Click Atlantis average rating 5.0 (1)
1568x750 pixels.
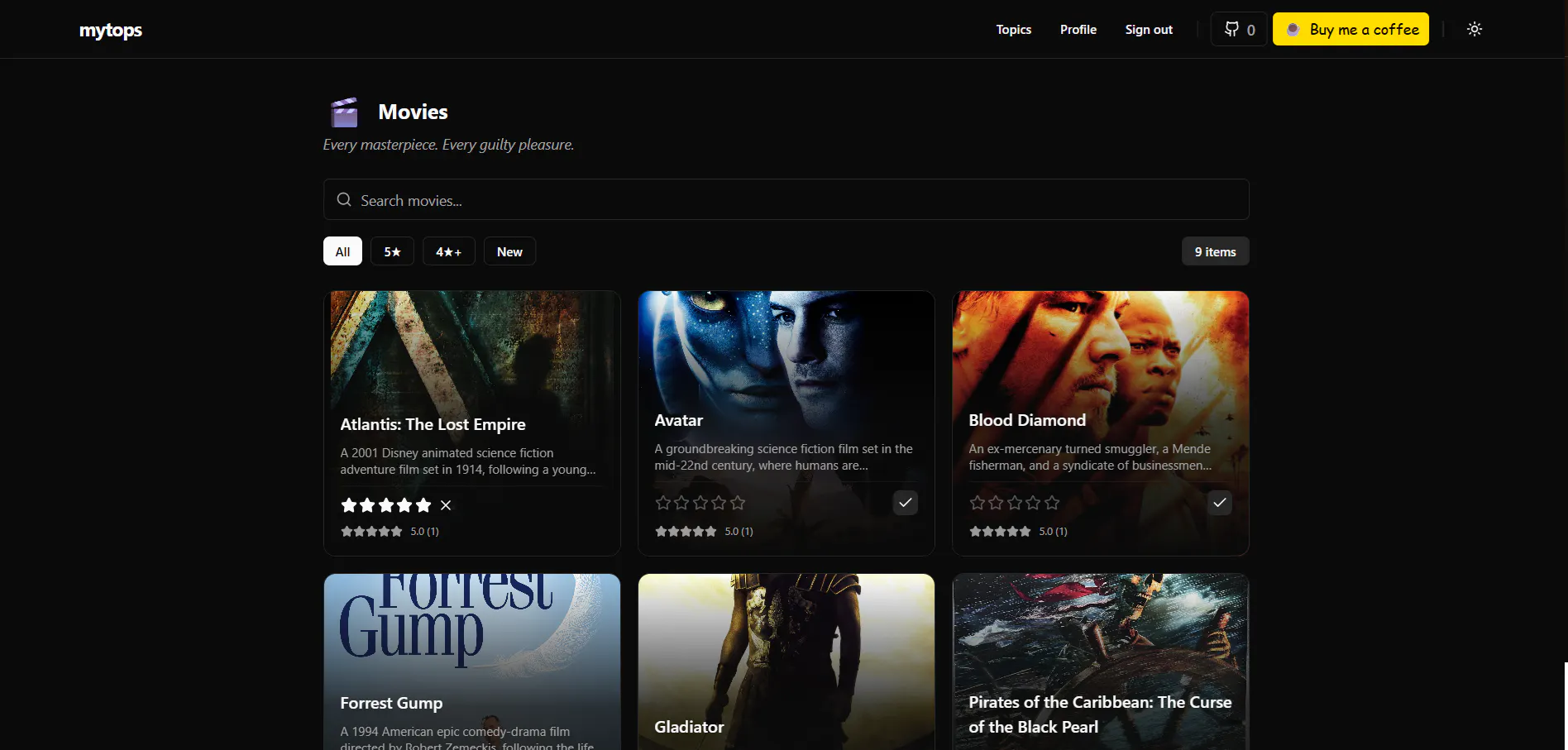tap(390, 532)
